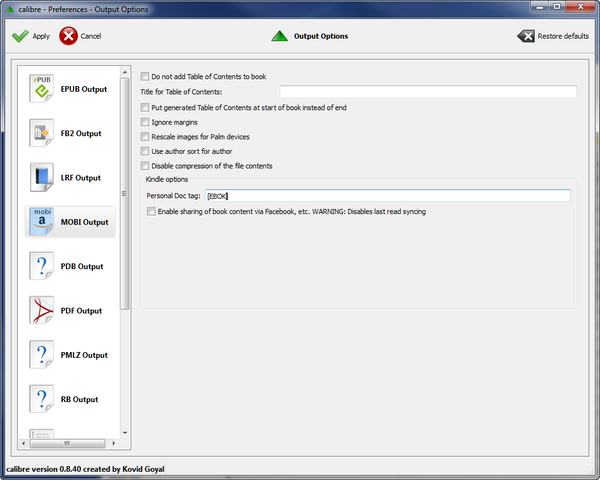This screenshot has height=480, width=600.
Task: Toggle Disable compression of file contents
Action: (x=145, y=166)
